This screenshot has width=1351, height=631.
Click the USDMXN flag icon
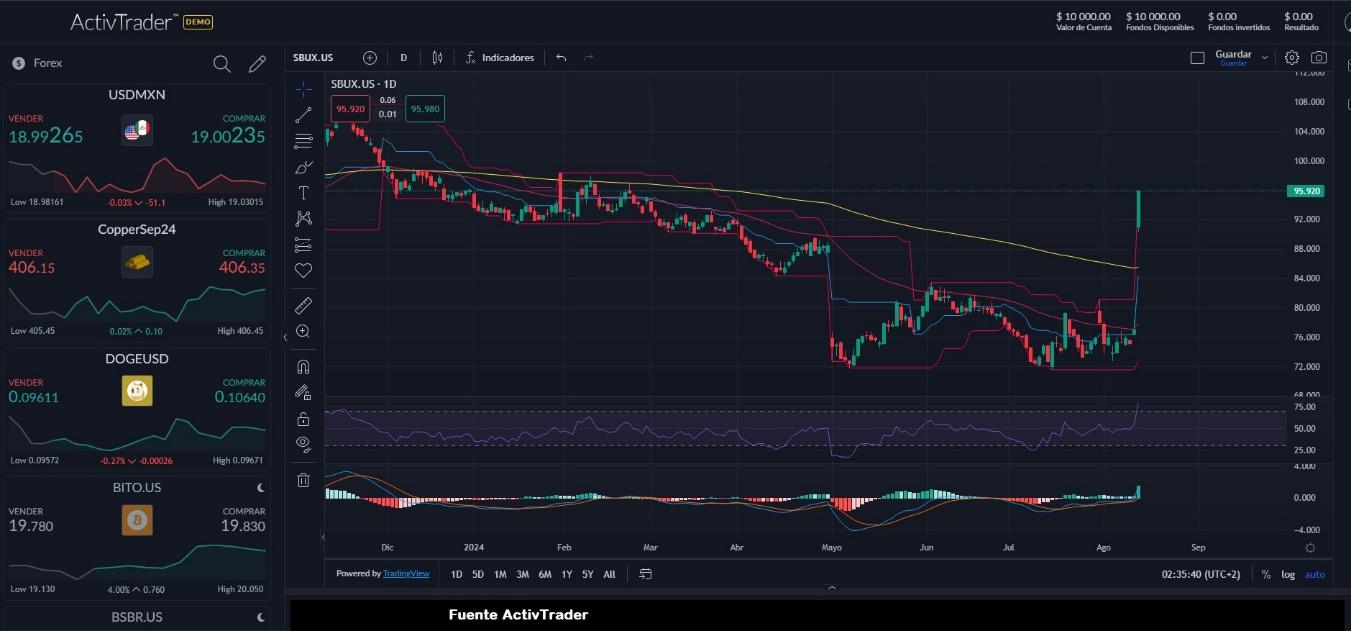[137, 130]
